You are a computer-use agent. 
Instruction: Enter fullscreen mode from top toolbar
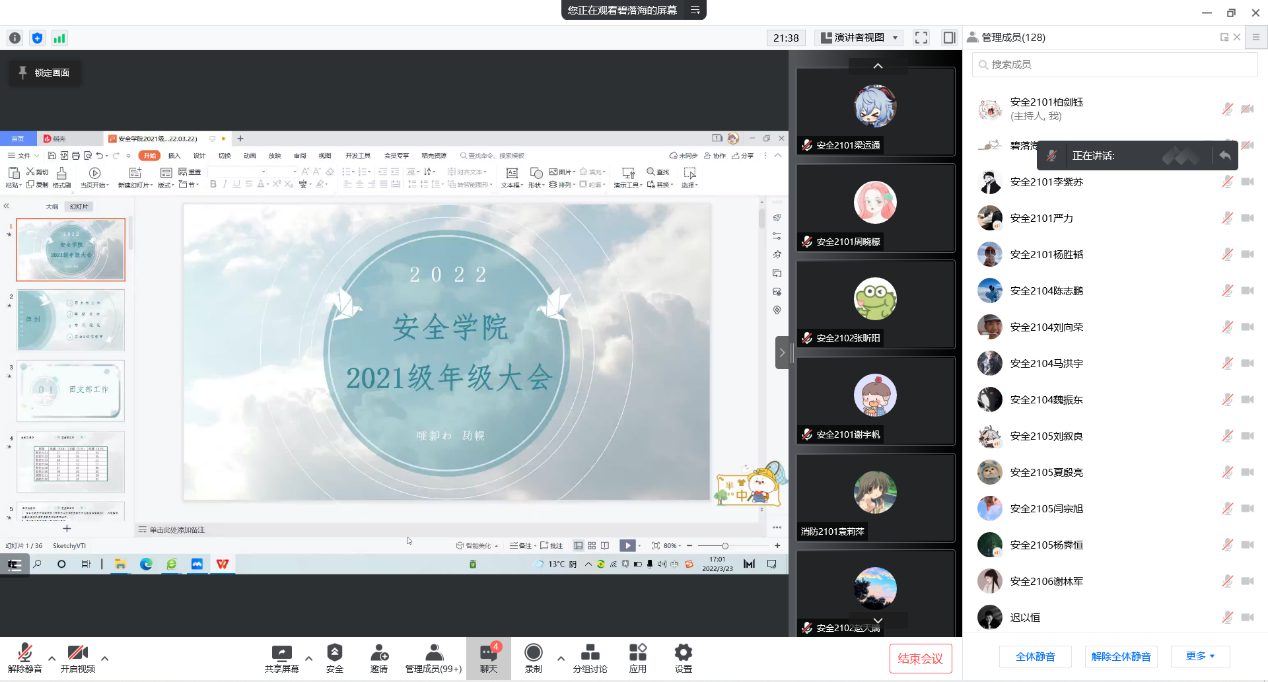(921, 37)
